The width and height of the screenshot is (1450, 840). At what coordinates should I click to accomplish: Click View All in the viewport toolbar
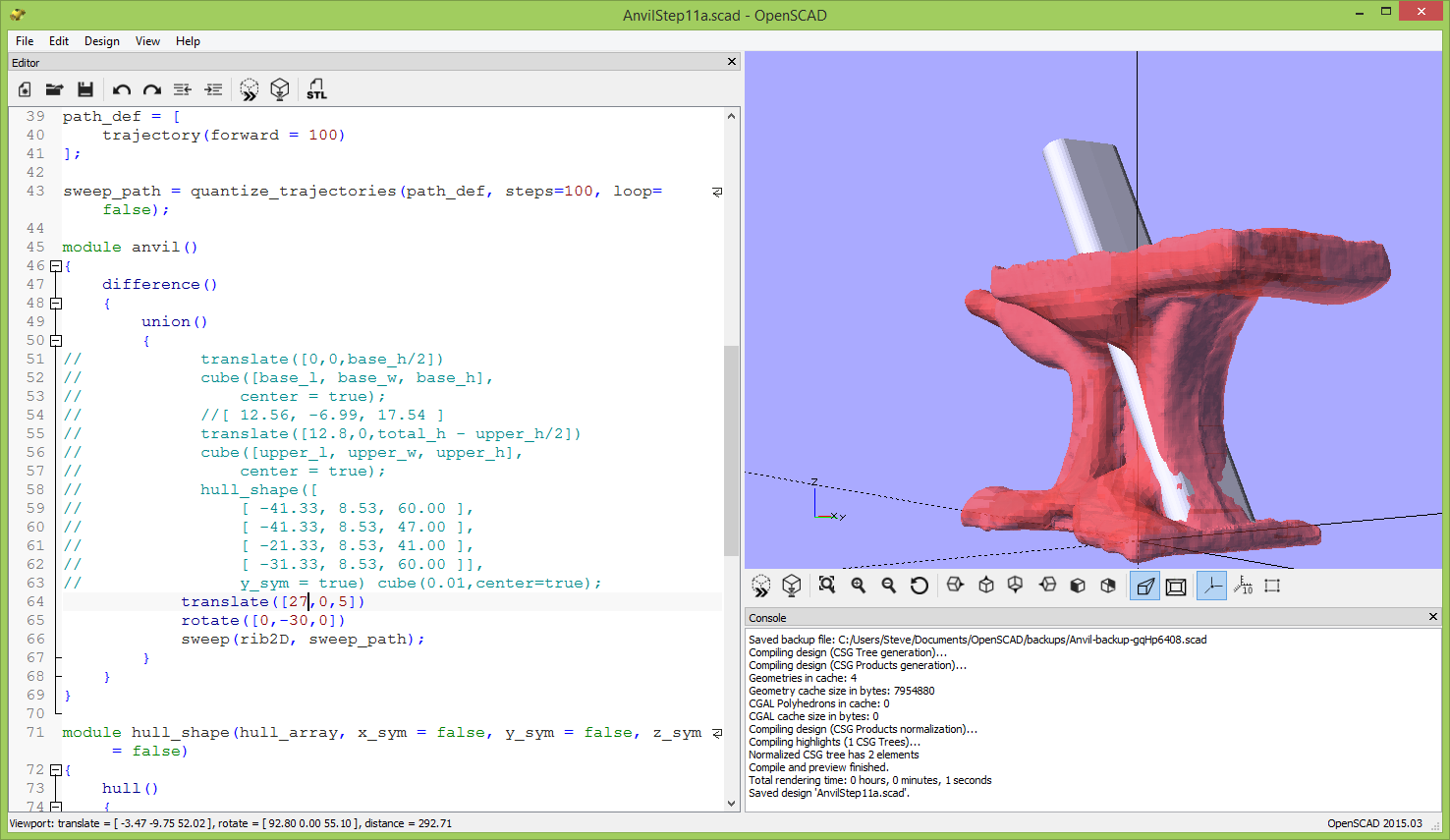tap(827, 586)
